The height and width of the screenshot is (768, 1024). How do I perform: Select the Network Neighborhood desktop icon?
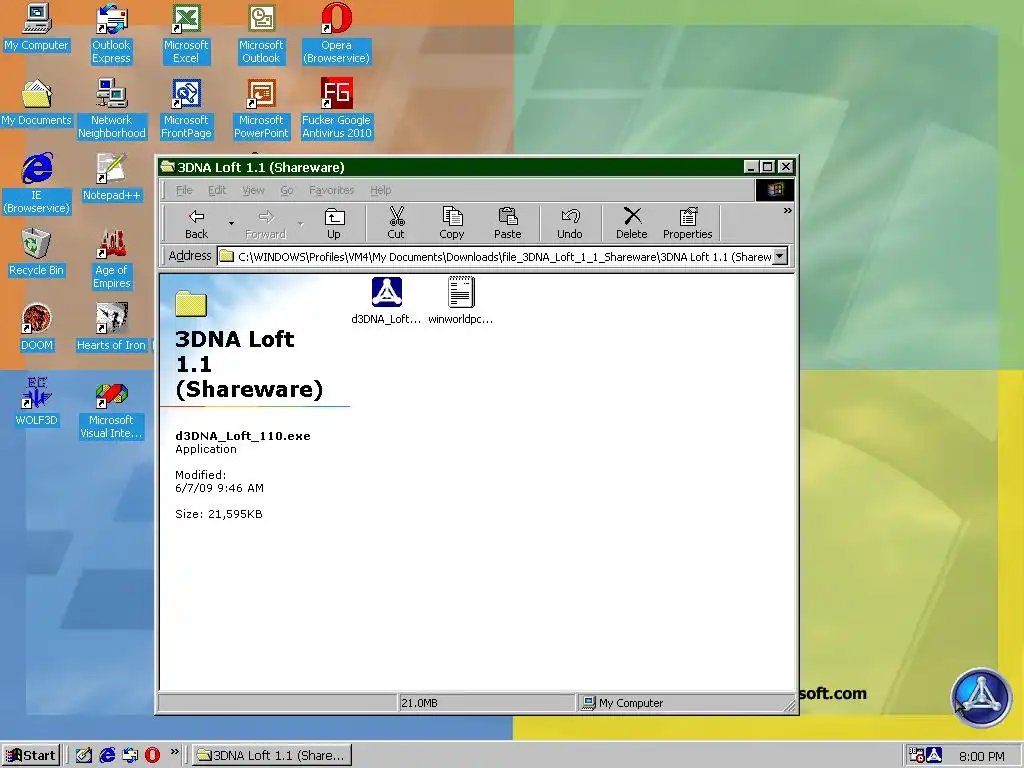[x=112, y=109]
